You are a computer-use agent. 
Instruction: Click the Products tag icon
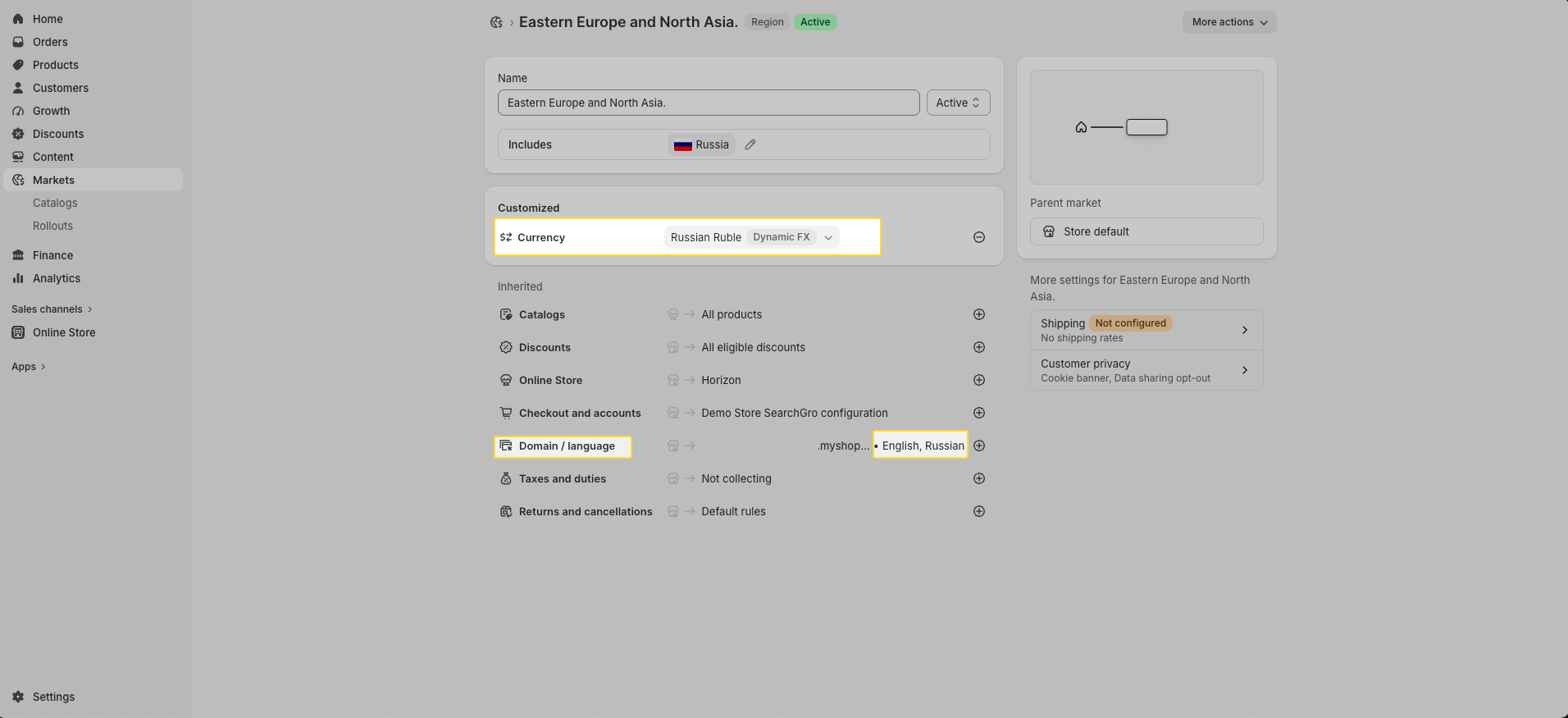pyautogui.click(x=18, y=65)
